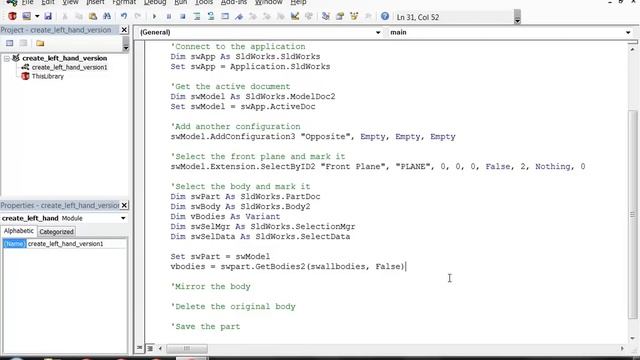Click the code scroll right arrow
This screenshot has height=360, width=640.
pyautogui.click(x=622, y=348)
